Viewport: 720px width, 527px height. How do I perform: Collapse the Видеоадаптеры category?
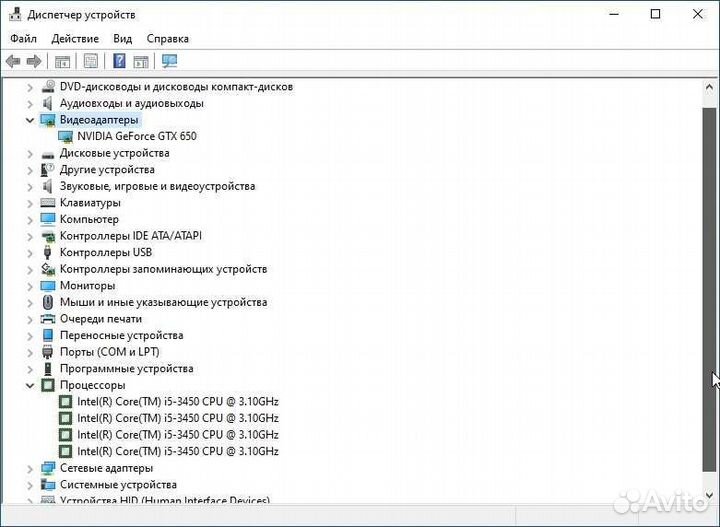tap(30, 120)
